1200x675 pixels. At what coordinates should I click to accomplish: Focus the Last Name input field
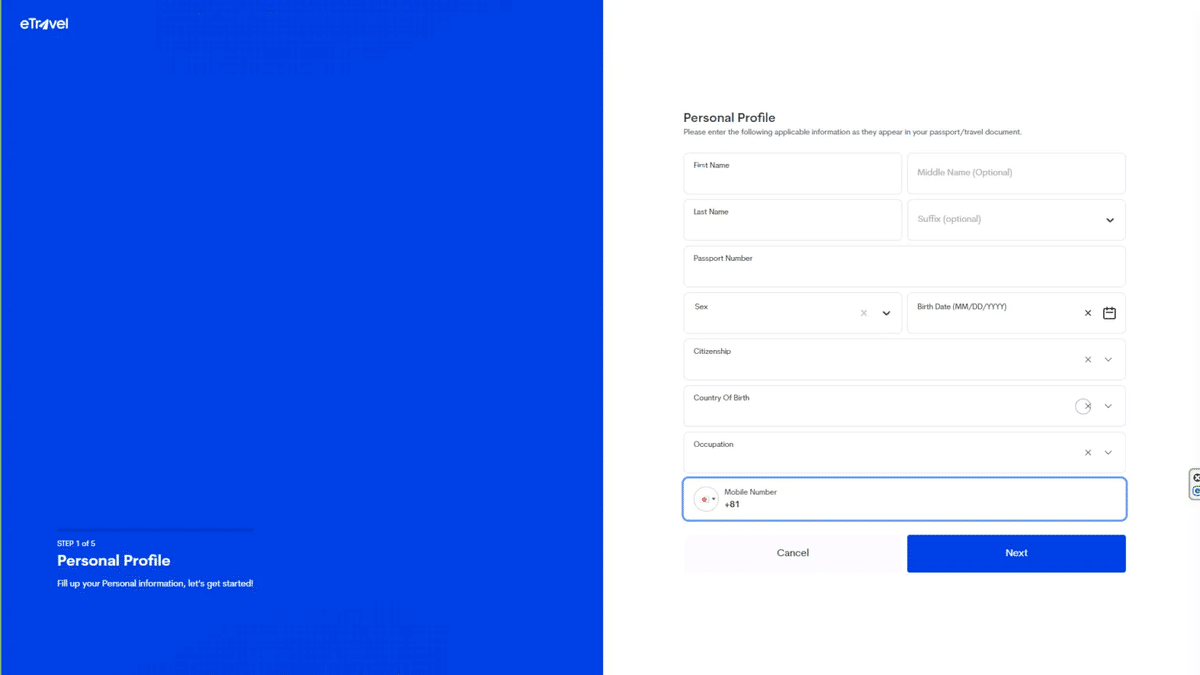point(793,220)
